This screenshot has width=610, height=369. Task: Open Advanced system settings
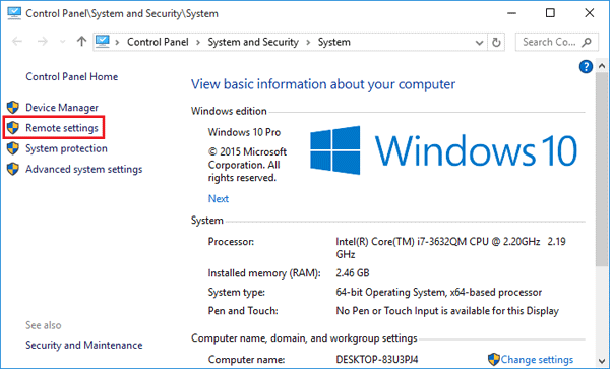(x=84, y=170)
